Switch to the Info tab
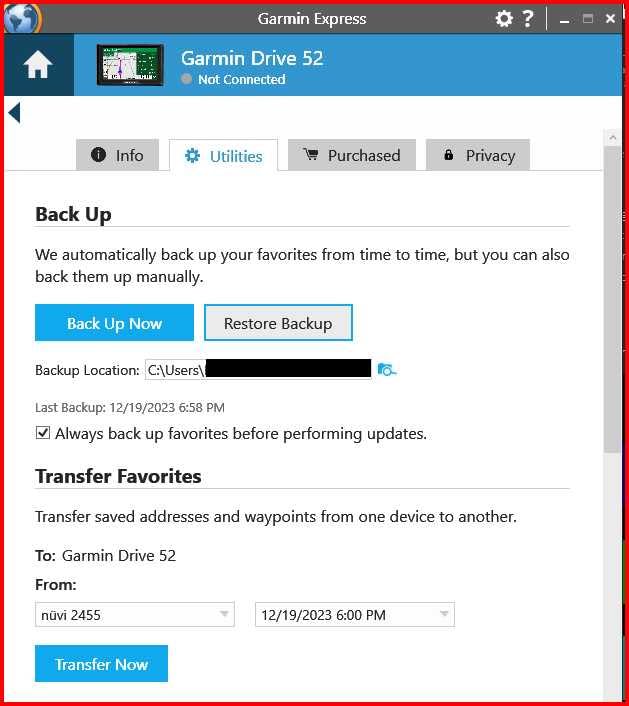This screenshot has height=706, width=629. 118,155
